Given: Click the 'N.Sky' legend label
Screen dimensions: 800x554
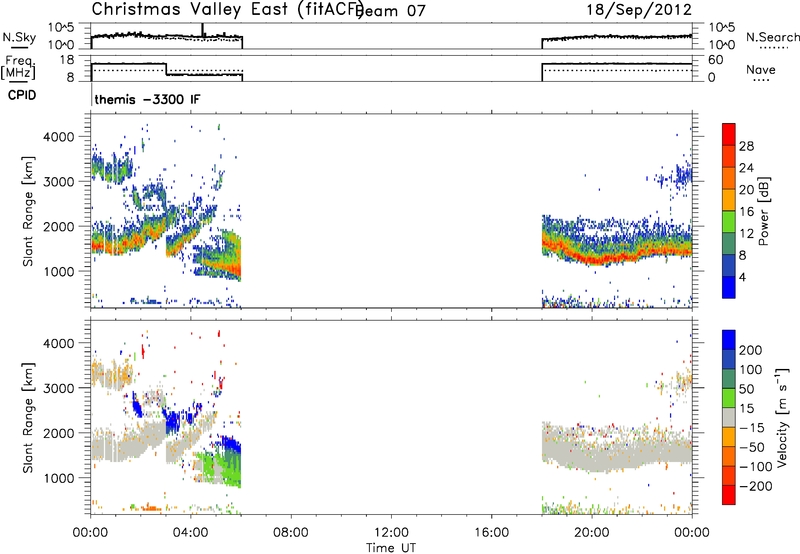Looking at the screenshot, I should [x=19, y=37].
